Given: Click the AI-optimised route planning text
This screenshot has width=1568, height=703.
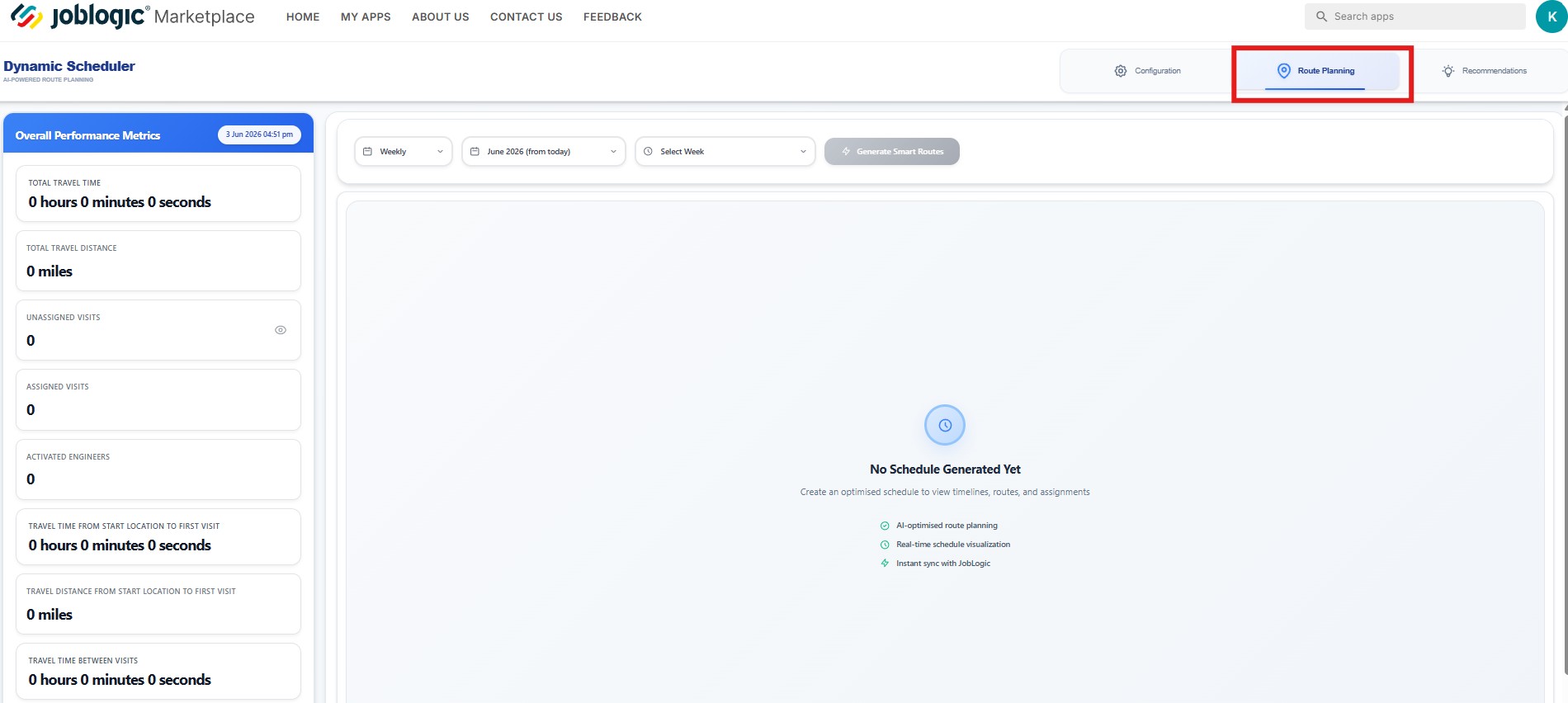Looking at the screenshot, I should (947, 526).
